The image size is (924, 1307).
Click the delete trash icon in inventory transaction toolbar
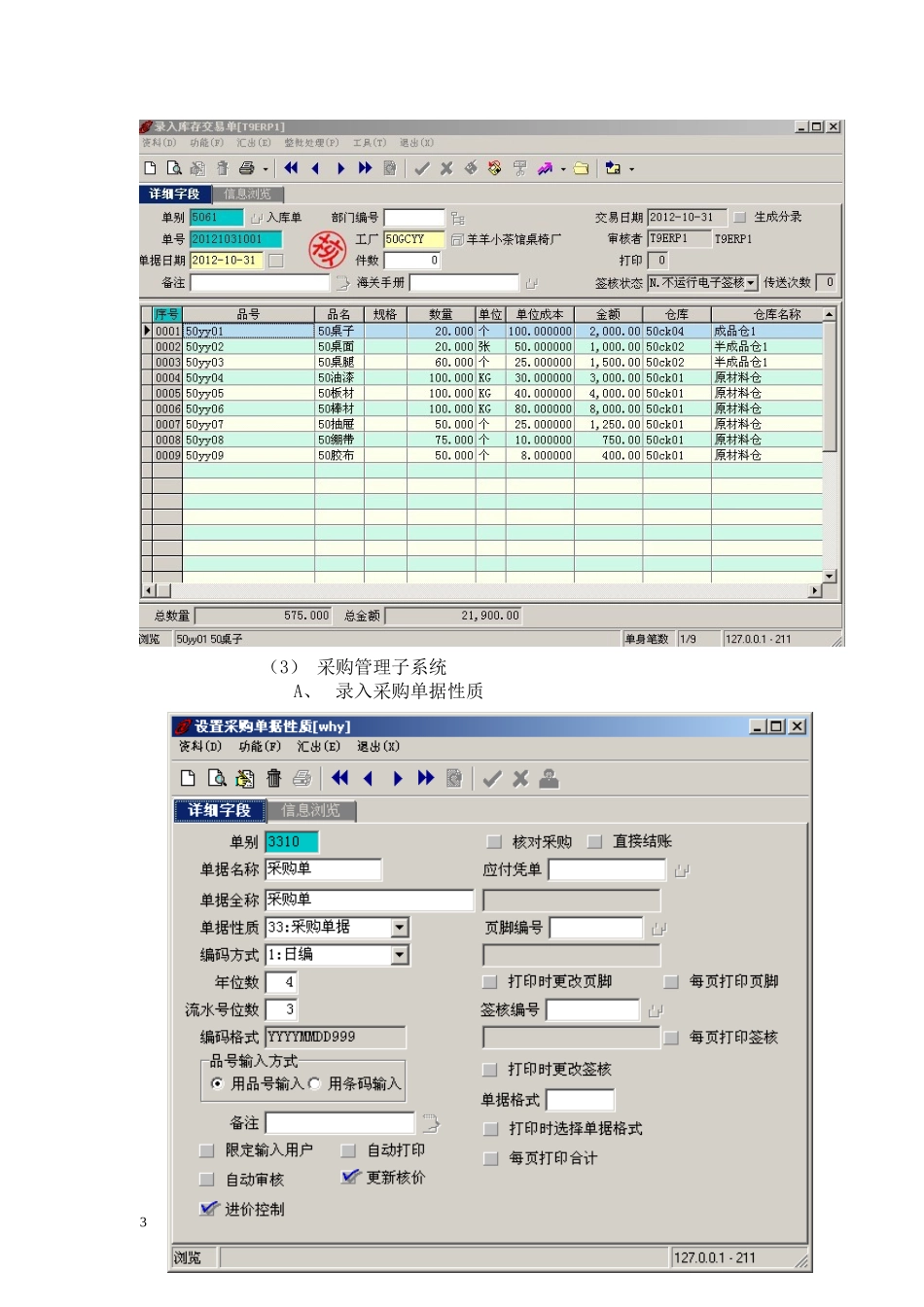(223, 168)
